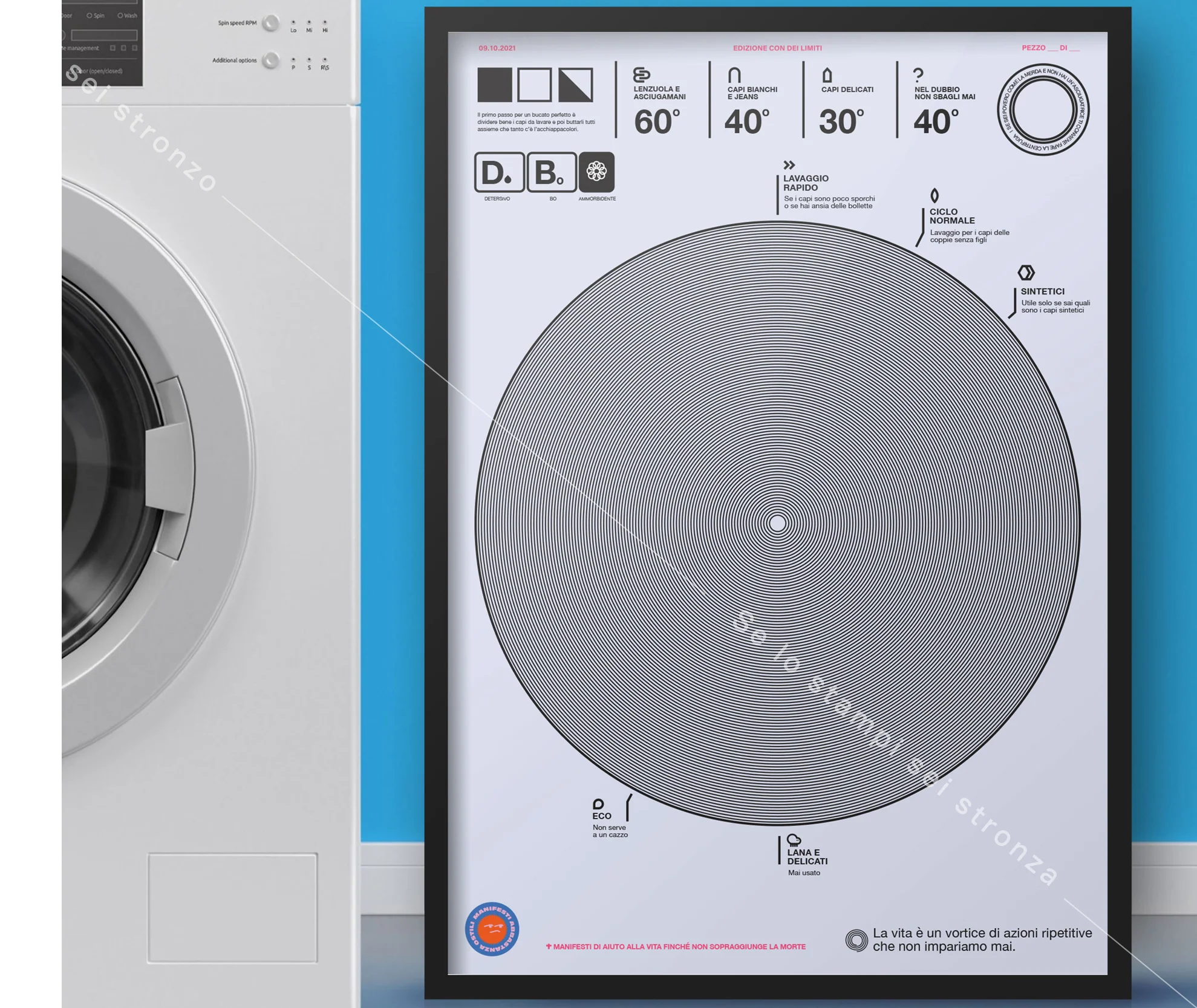Click the 'B.' Bo compartment icon
This screenshot has width=1197, height=1008.
tap(551, 172)
